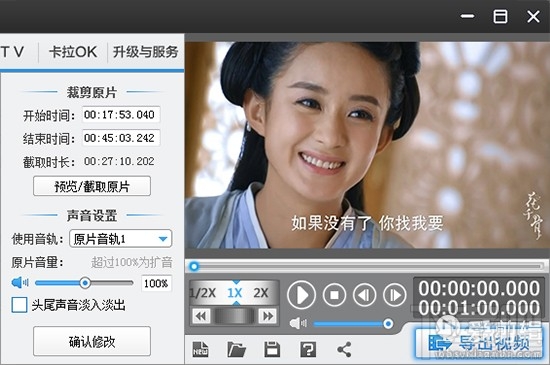Screen dimensions: 550x365
Task: Set playback speed to 1X
Action: point(235,293)
